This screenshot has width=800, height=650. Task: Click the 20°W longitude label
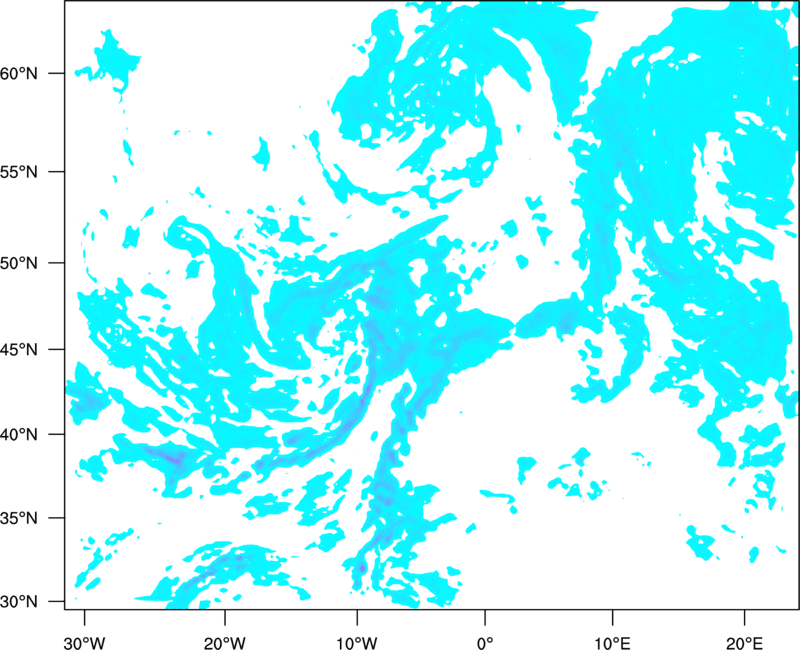coord(225,643)
